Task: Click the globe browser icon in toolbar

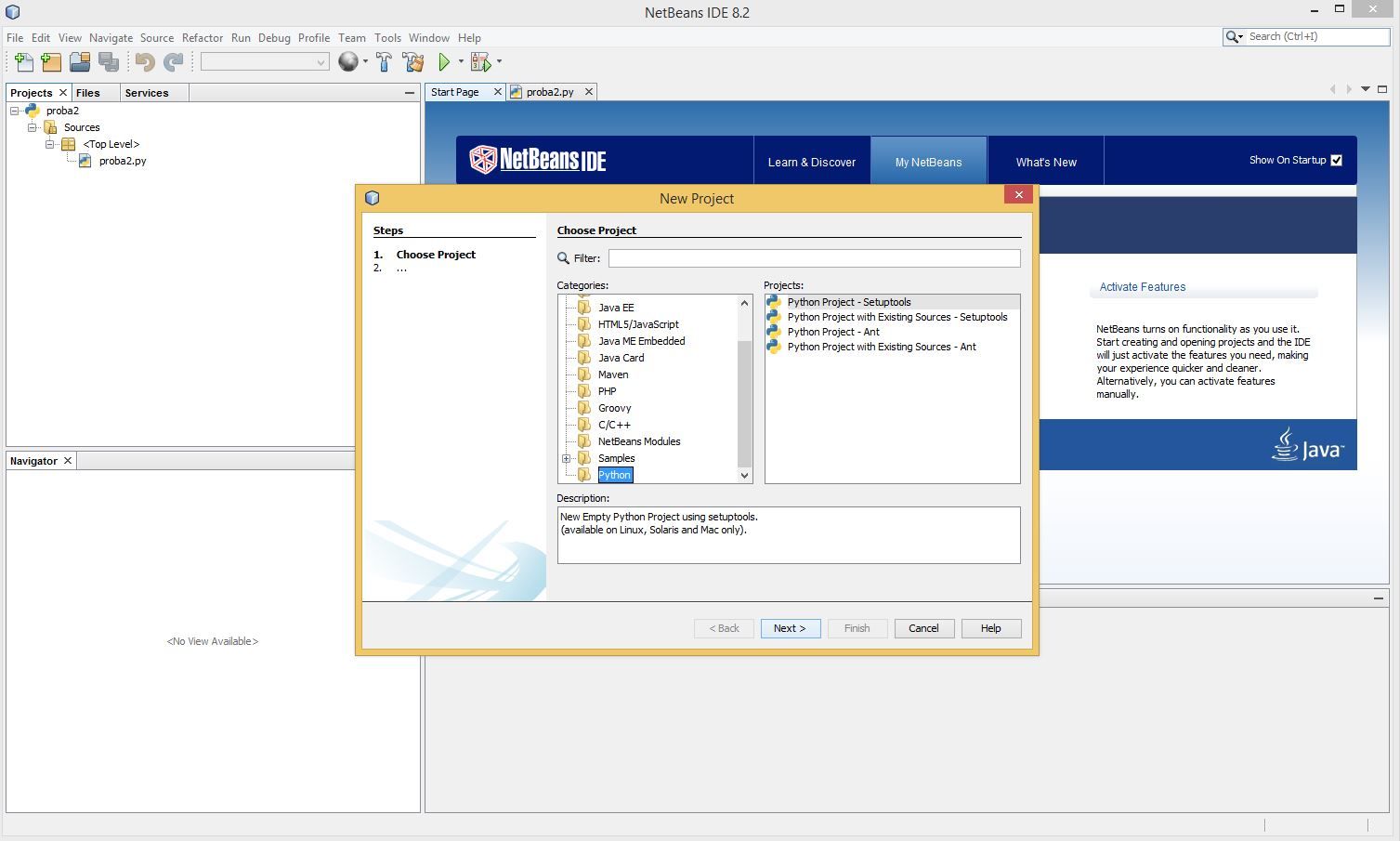Action: pyautogui.click(x=348, y=62)
